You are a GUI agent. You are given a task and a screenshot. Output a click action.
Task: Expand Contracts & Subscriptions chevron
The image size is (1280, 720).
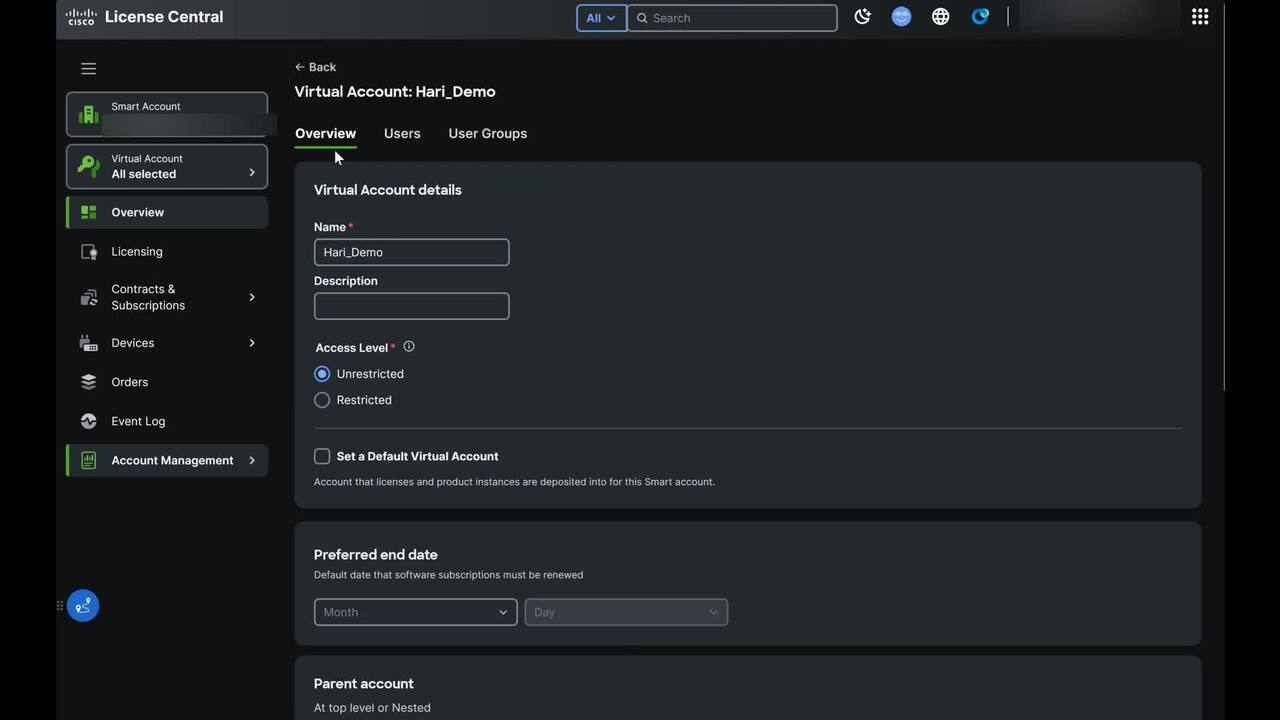click(252, 297)
